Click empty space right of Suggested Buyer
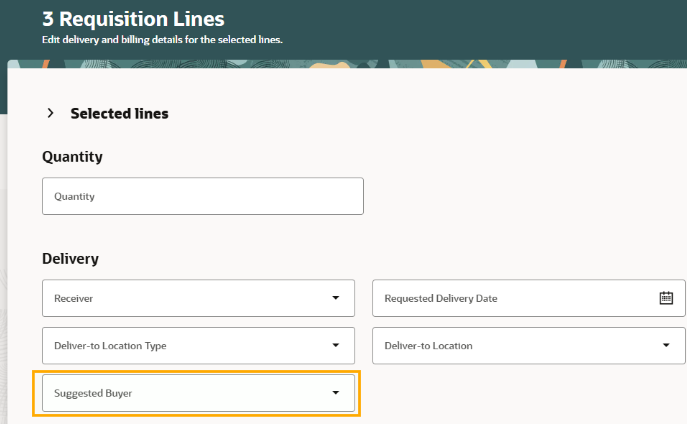The height and width of the screenshot is (424, 687). pyautogui.click(x=520, y=393)
